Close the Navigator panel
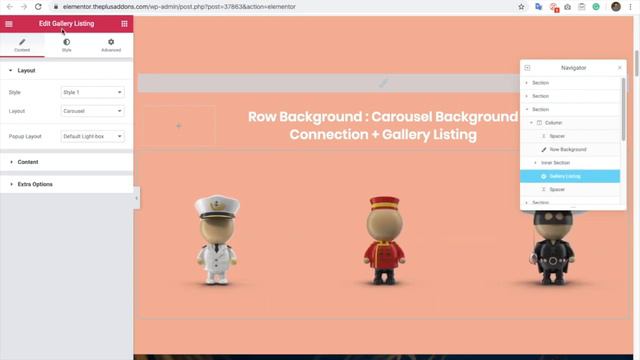Screen dimensions: 640x360 [620, 68]
